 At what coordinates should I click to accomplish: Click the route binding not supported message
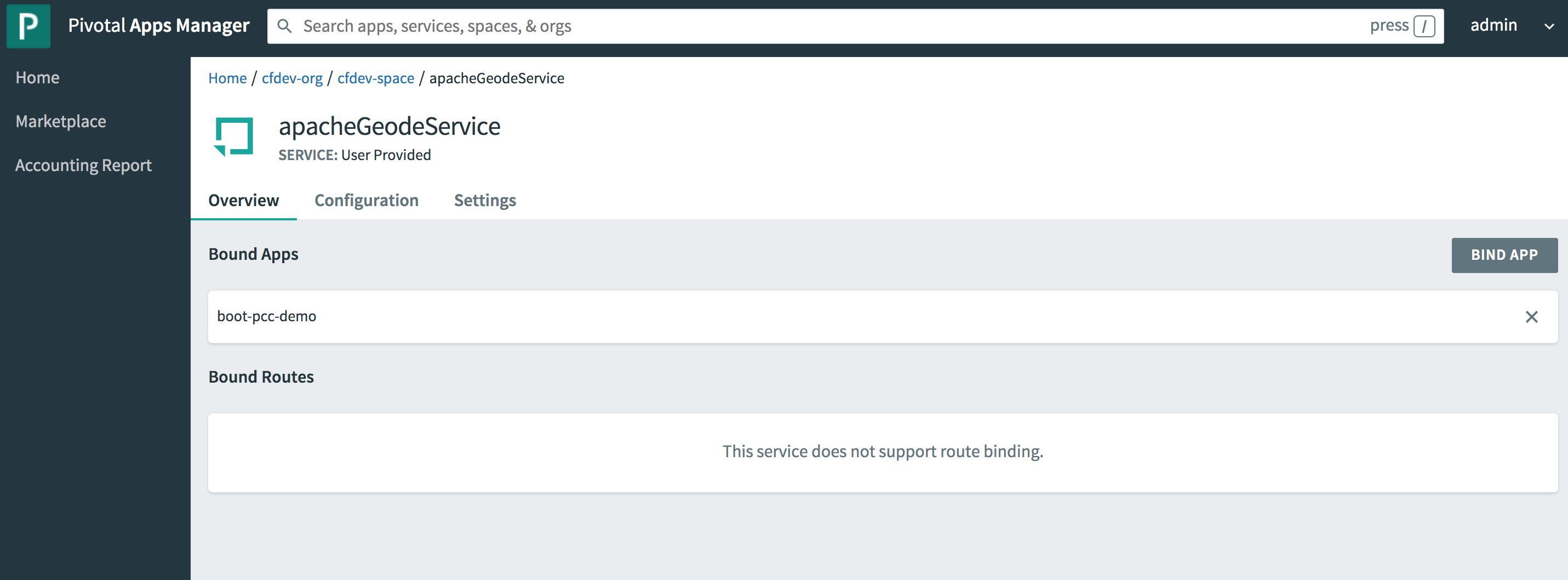coord(883,452)
